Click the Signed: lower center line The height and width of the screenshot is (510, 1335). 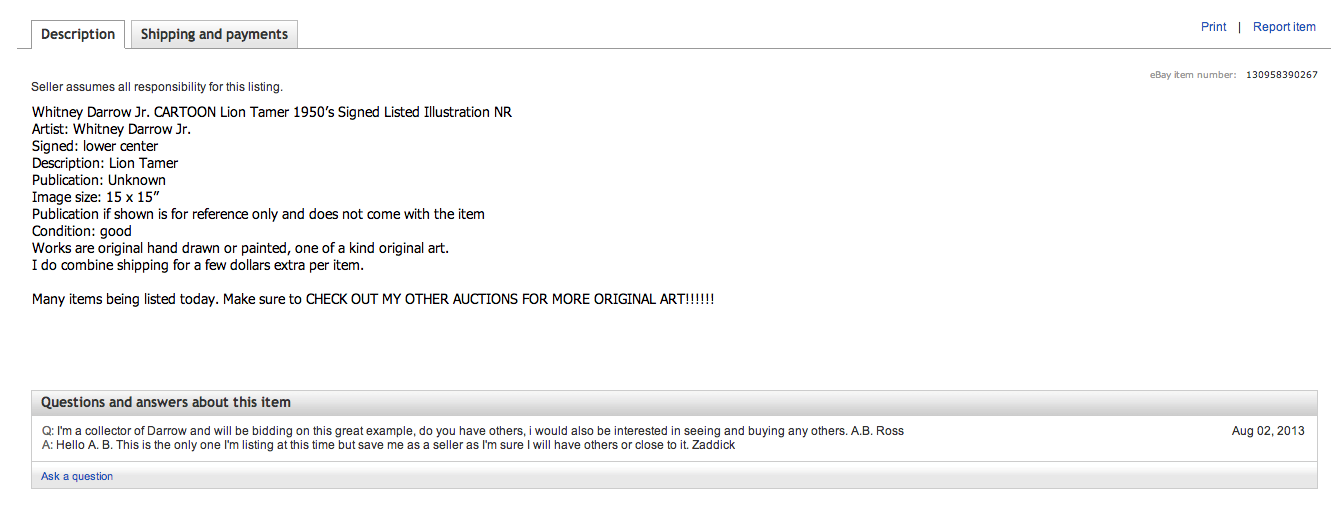[95, 146]
